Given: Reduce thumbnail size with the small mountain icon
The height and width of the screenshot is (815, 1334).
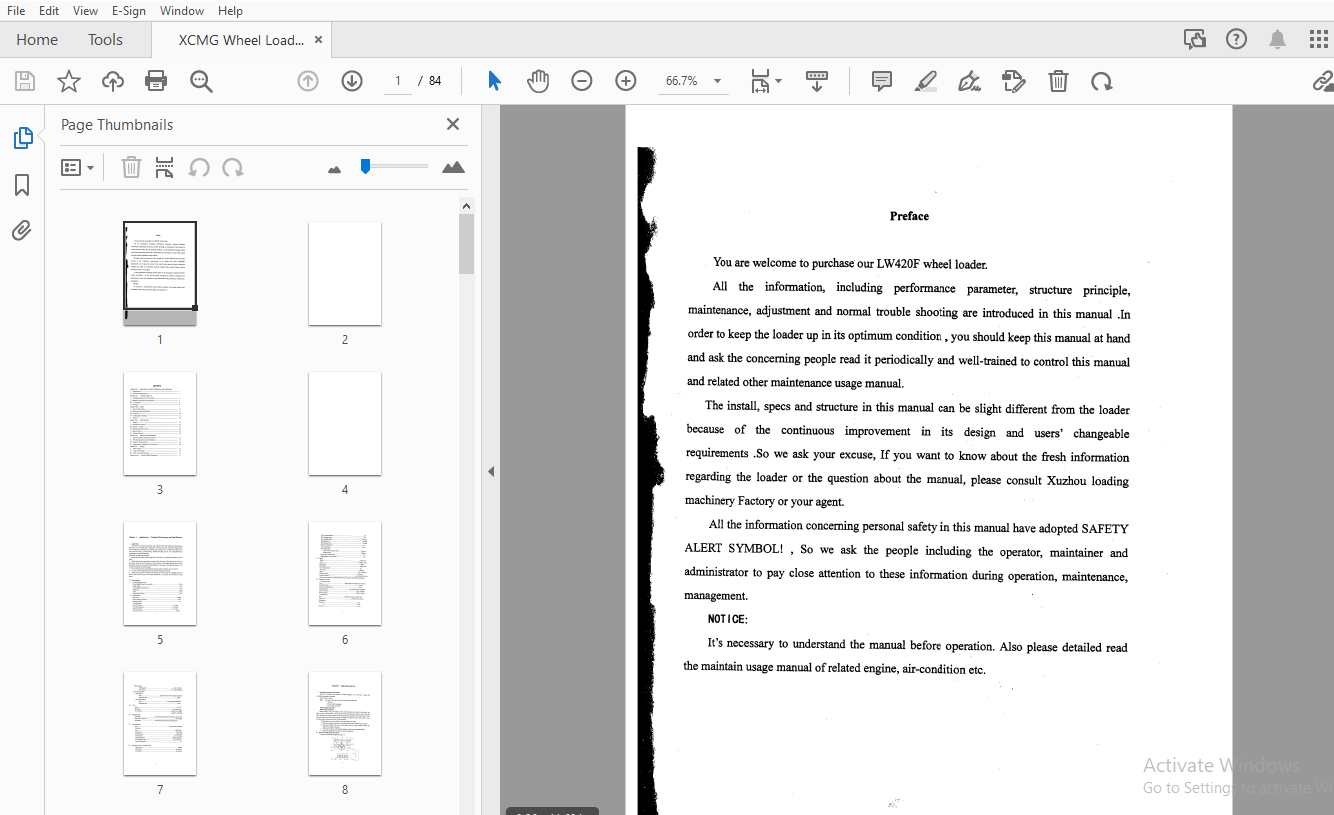Looking at the screenshot, I should pyautogui.click(x=335, y=169).
